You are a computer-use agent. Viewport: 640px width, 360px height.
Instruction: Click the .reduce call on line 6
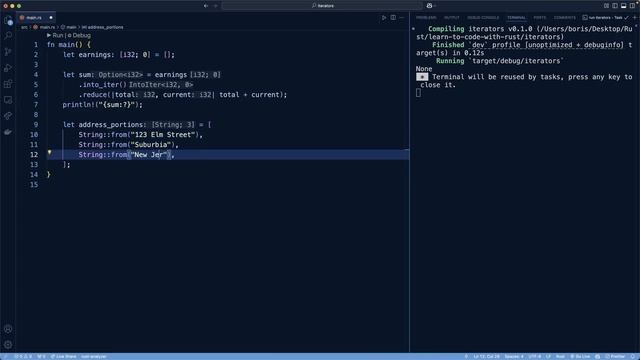pyautogui.click(x=94, y=95)
